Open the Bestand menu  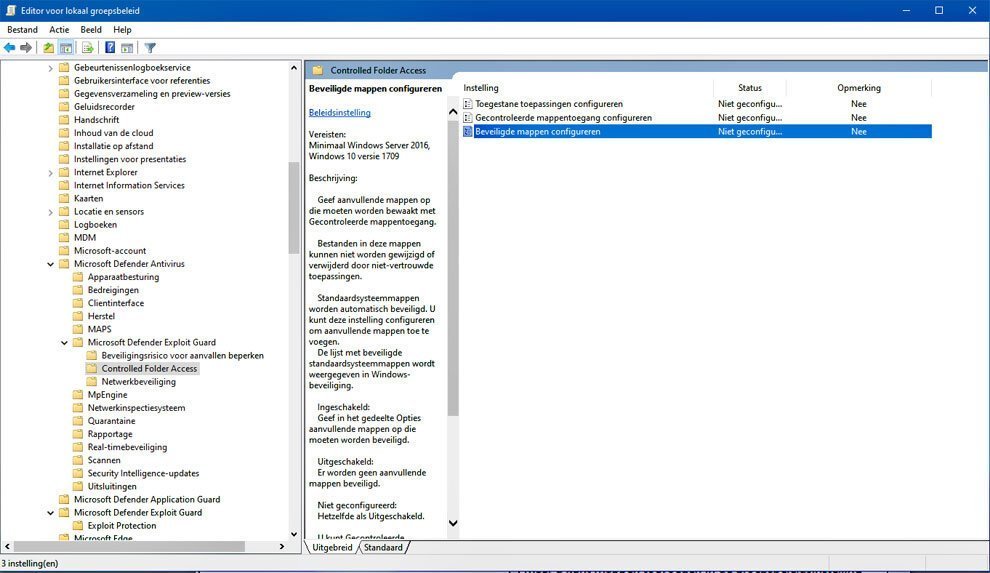coord(22,30)
